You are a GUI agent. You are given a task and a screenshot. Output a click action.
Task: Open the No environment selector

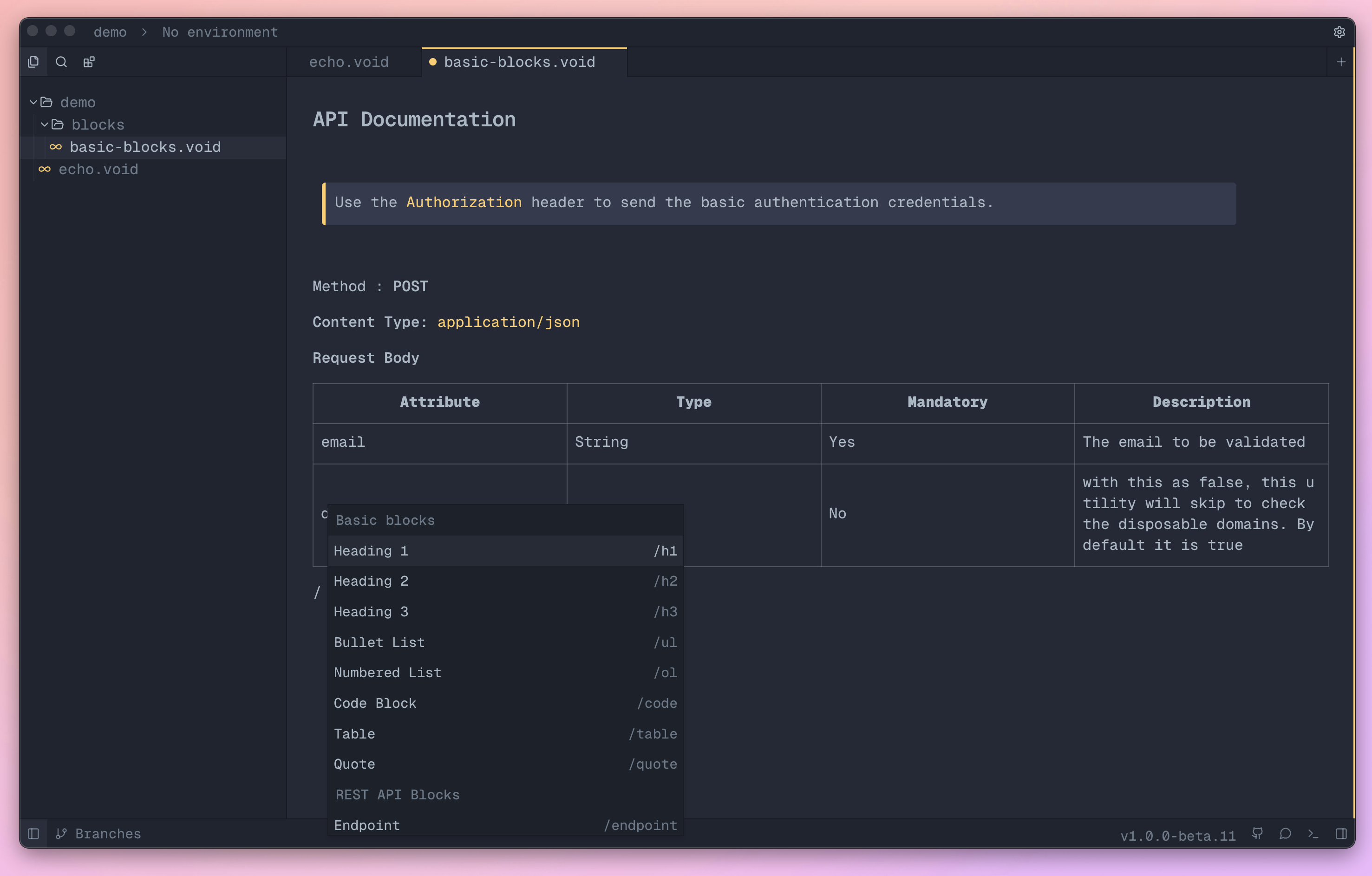click(x=220, y=32)
